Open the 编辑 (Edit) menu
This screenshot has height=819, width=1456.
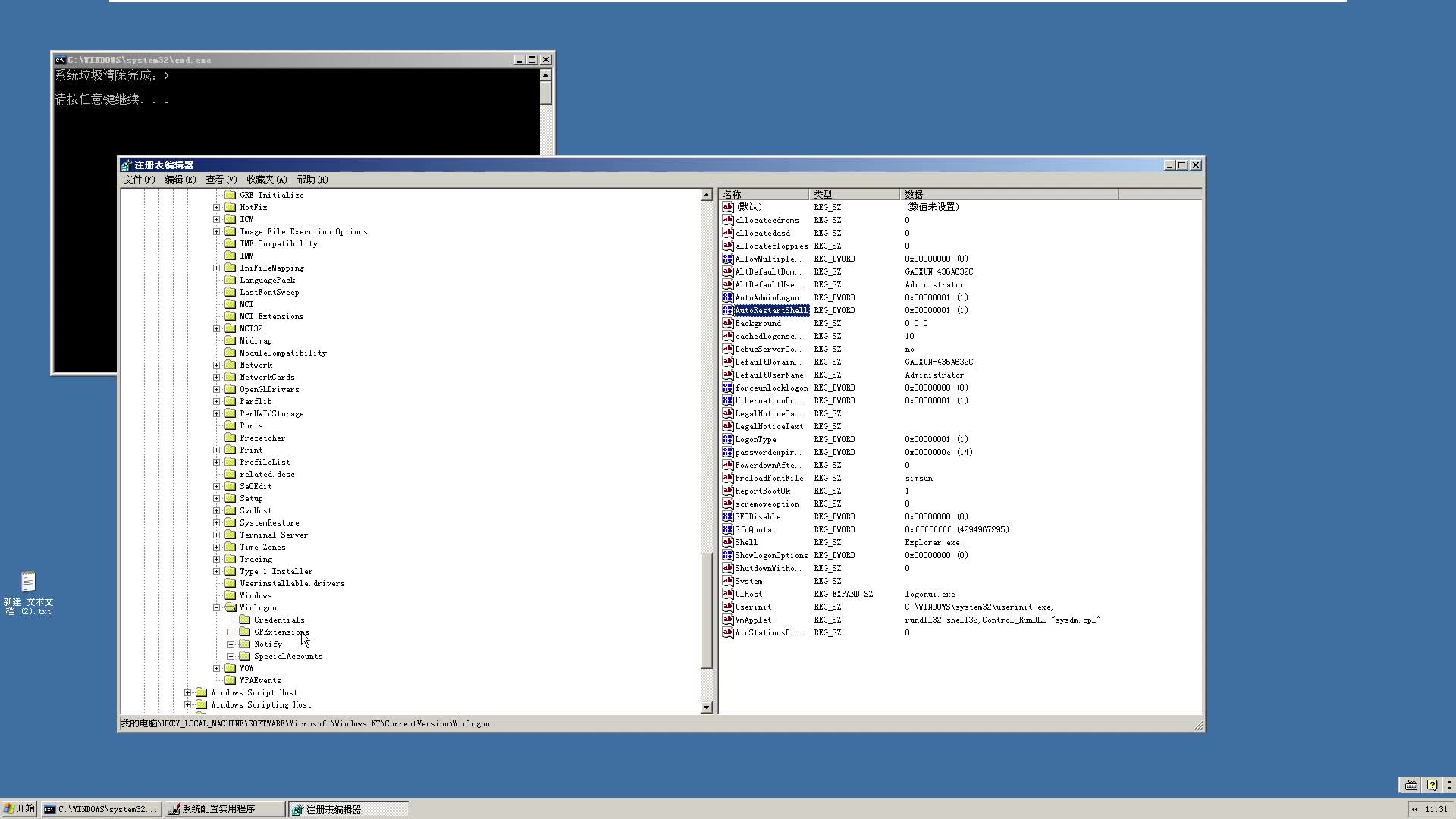(180, 180)
